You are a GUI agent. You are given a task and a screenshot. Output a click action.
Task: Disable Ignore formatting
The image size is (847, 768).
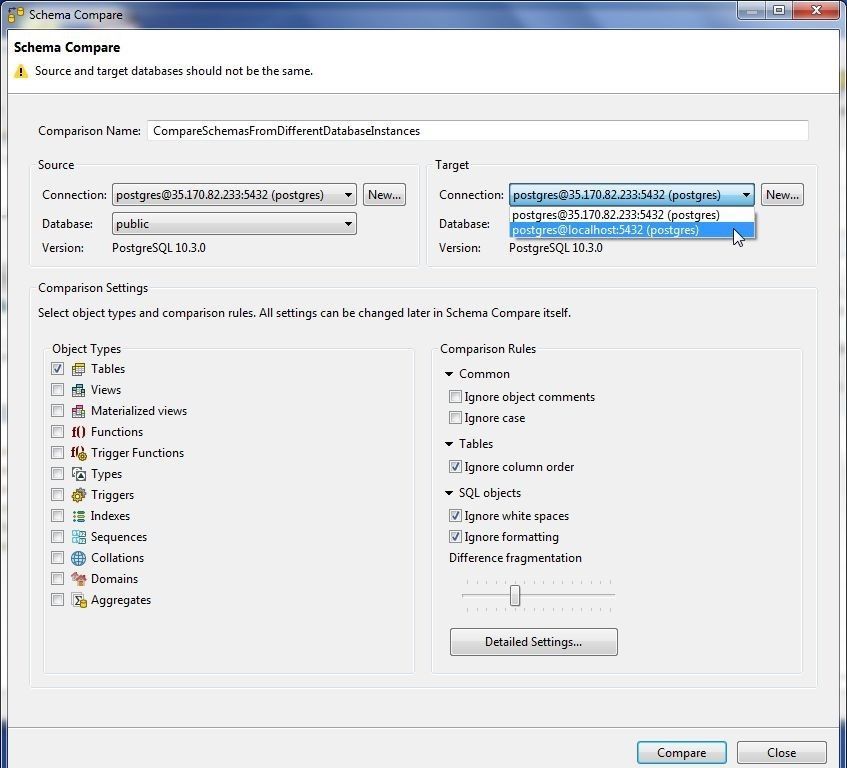click(455, 537)
